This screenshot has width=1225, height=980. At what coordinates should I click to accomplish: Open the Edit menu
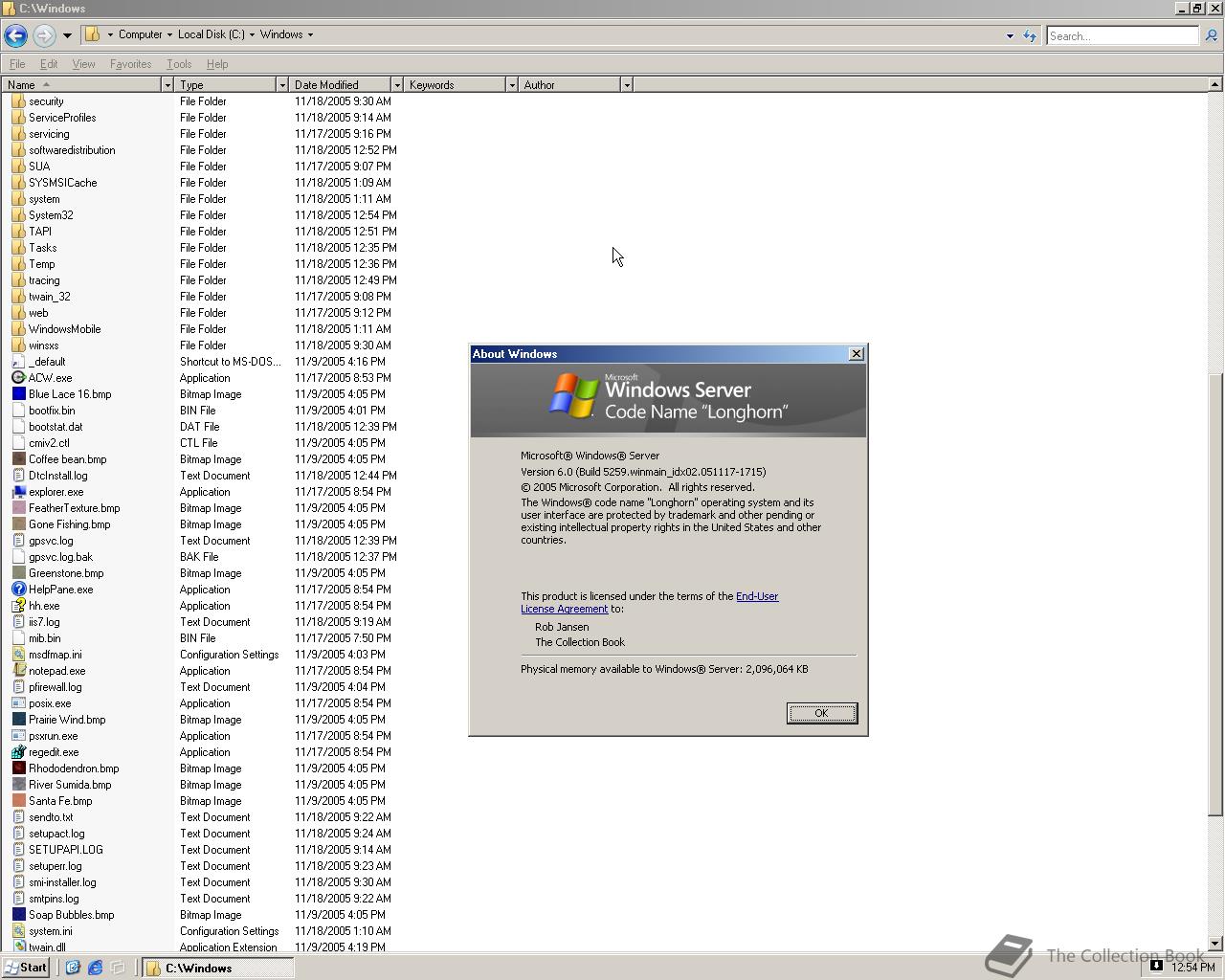pos(49,64)
